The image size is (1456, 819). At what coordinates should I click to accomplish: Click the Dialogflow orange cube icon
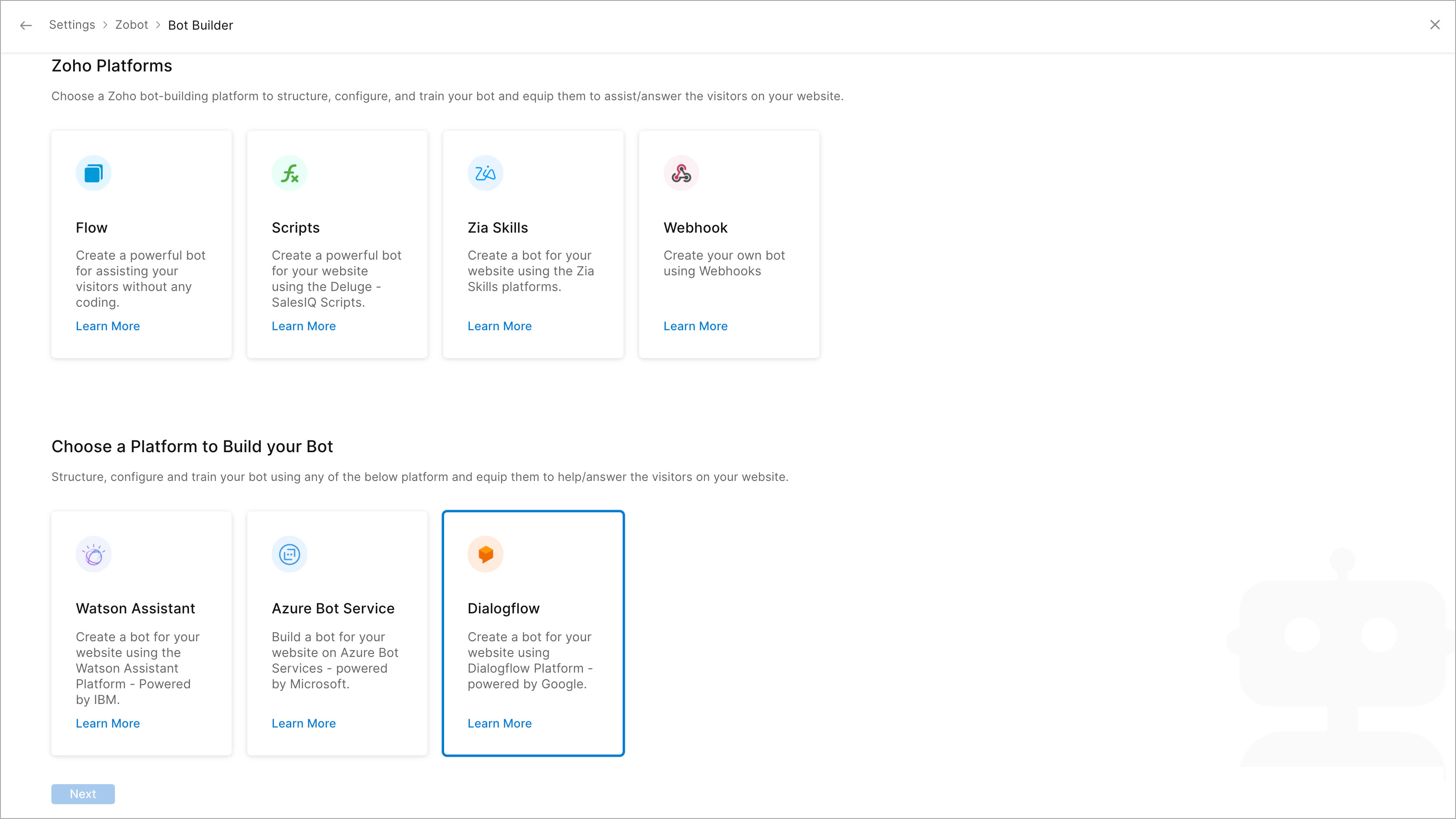[x=485, y=554]
